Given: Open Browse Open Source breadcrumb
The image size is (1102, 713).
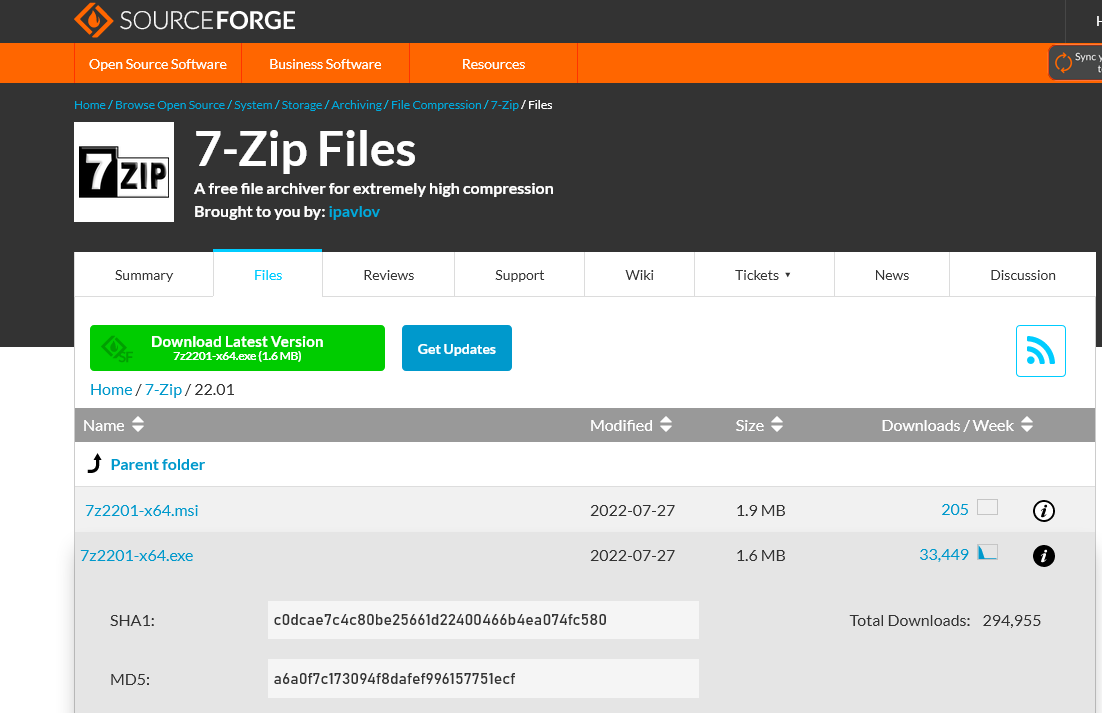Looking at the screenshot, I should (170, 105).
